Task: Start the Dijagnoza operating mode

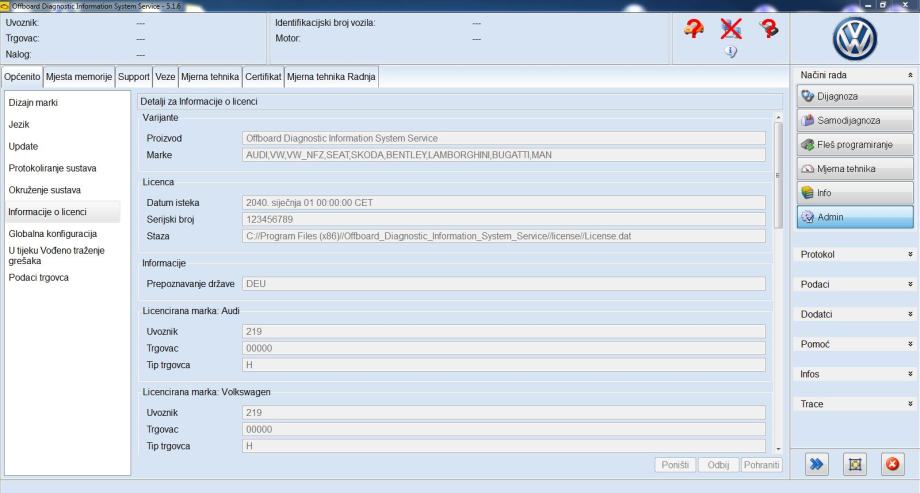Action: (854, 96)
